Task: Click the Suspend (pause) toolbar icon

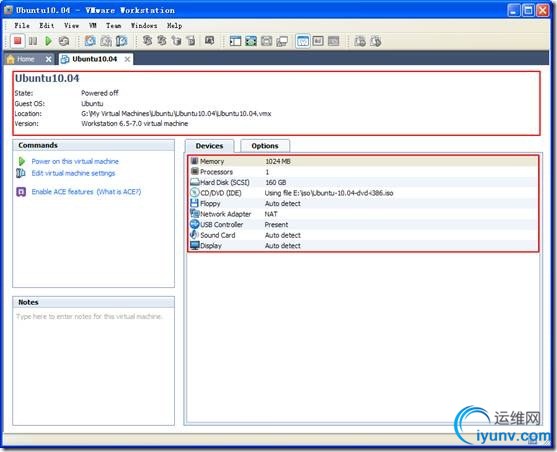Action: pyautogui.click(x=33, y=41)
